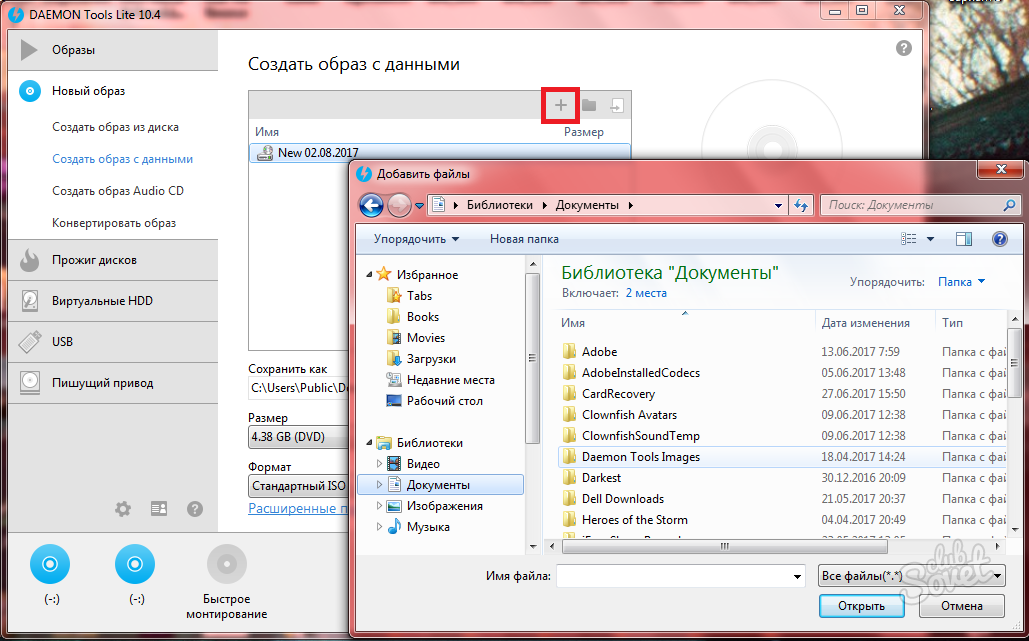Click the Open button in dialog
Viewport: 1029px width, 641px height.
point(861,606)
